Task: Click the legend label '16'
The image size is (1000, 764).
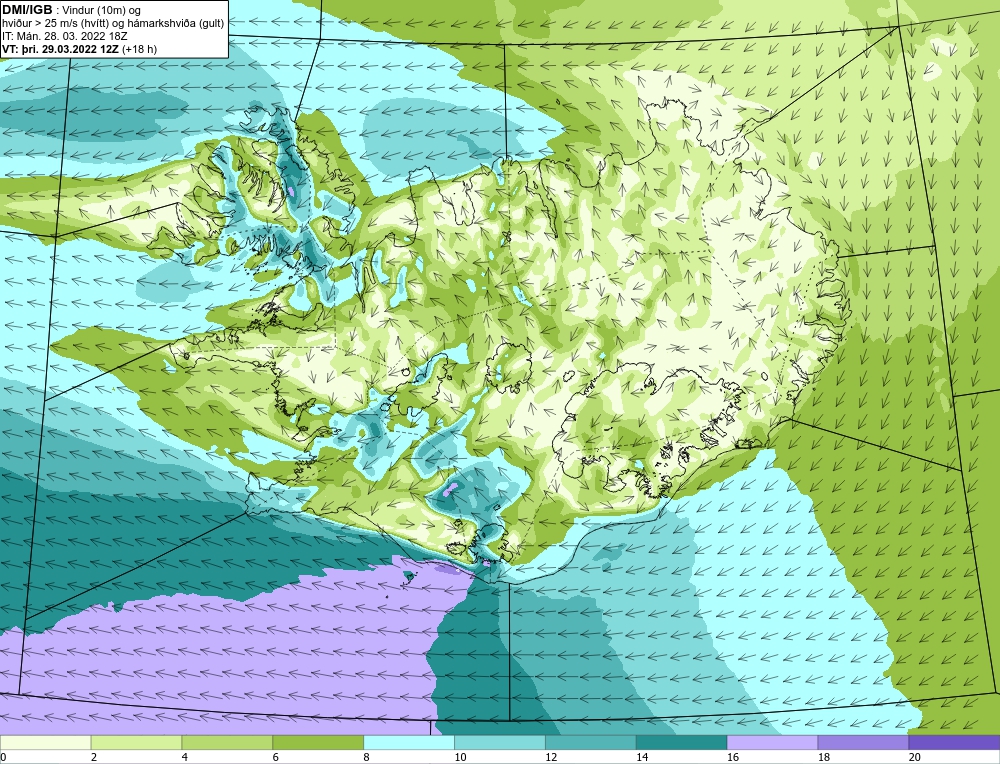Action: tap(733, 757)
